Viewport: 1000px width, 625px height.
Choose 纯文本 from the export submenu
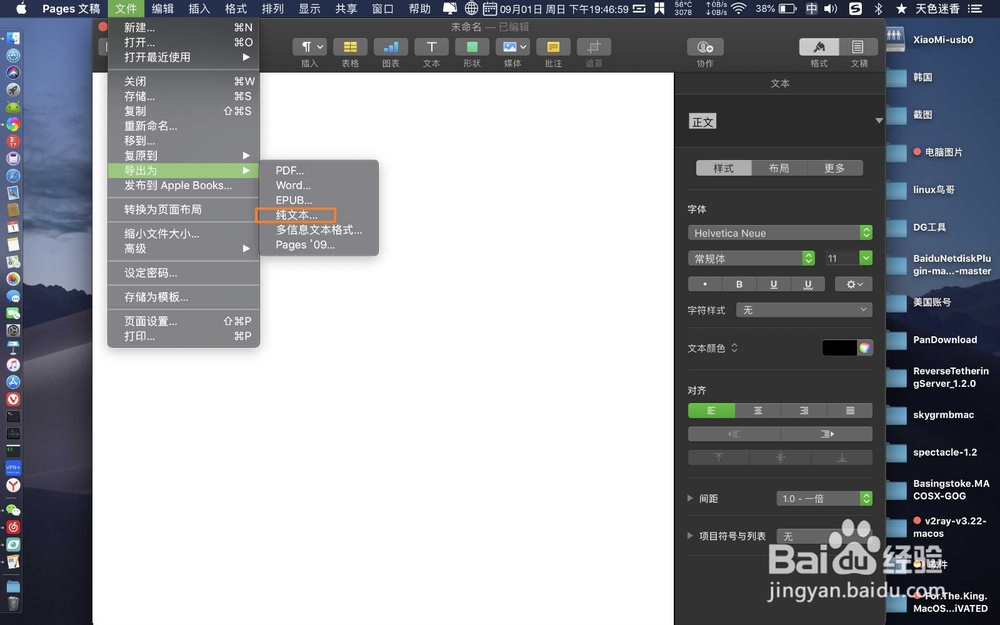coord(297,214)
